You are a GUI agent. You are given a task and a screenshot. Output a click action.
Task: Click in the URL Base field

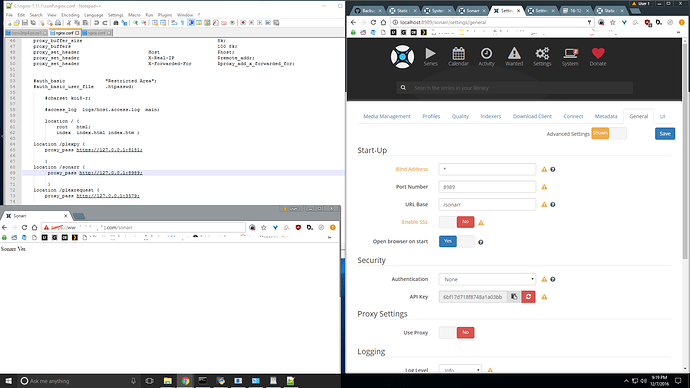pyautogui.click(x=487, y=205)
